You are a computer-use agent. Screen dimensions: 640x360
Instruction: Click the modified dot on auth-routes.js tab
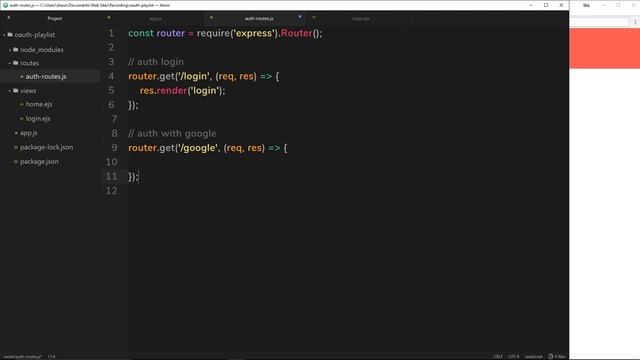point(300,17)
